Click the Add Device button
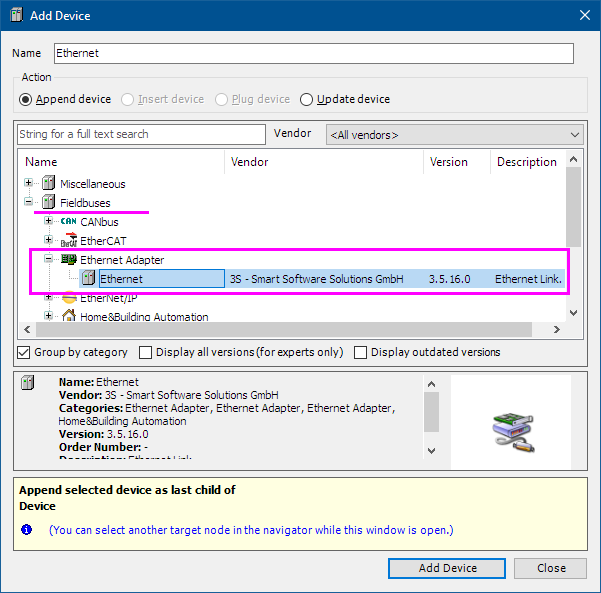The width and height of the screenshot is (601, 593). click(447, 568)
